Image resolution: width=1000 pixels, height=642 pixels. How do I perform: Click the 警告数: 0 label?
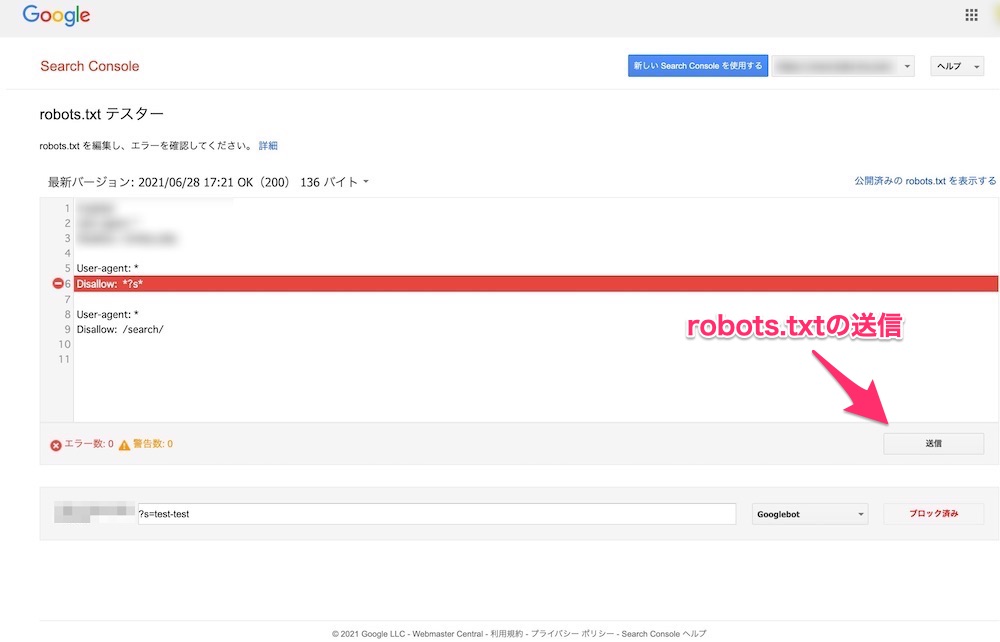(x=152, y=444)
